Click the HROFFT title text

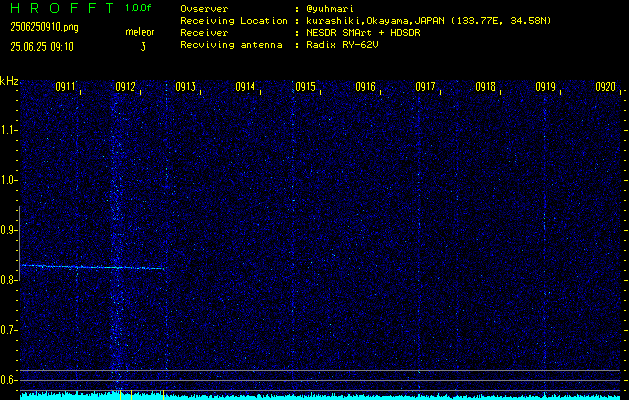click(x=62, y=8)
